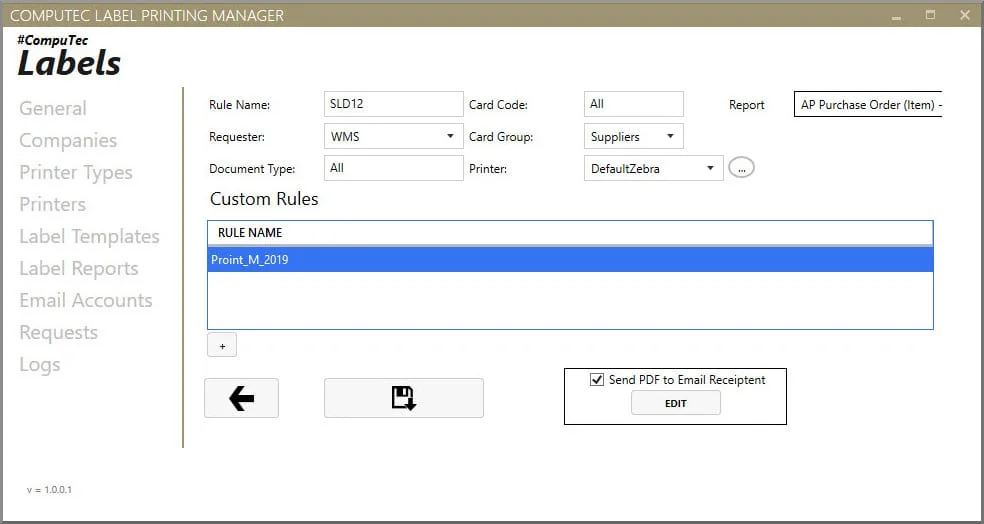Image resolution: width=984 pixels, height=524 pixels.
Task: Expand the Card Group dropdown
Action: (633, 136)
